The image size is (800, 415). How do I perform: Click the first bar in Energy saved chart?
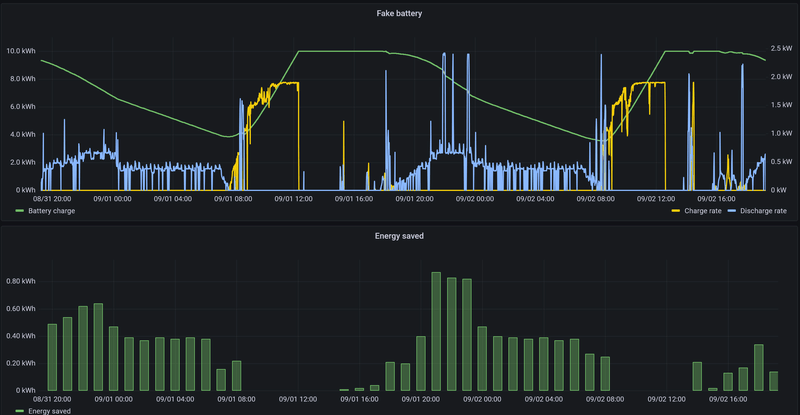click(x=52, y=357)
